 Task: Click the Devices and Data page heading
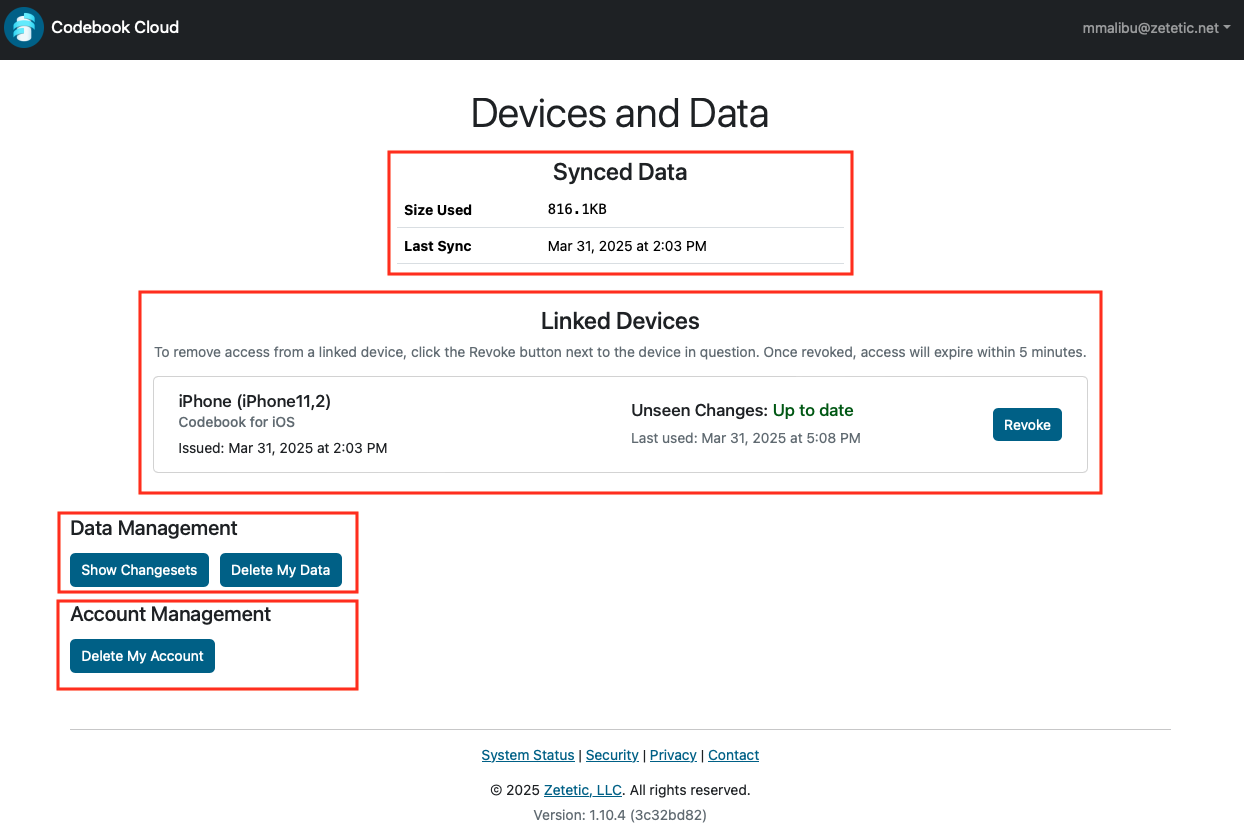click(x=620, y=113)
